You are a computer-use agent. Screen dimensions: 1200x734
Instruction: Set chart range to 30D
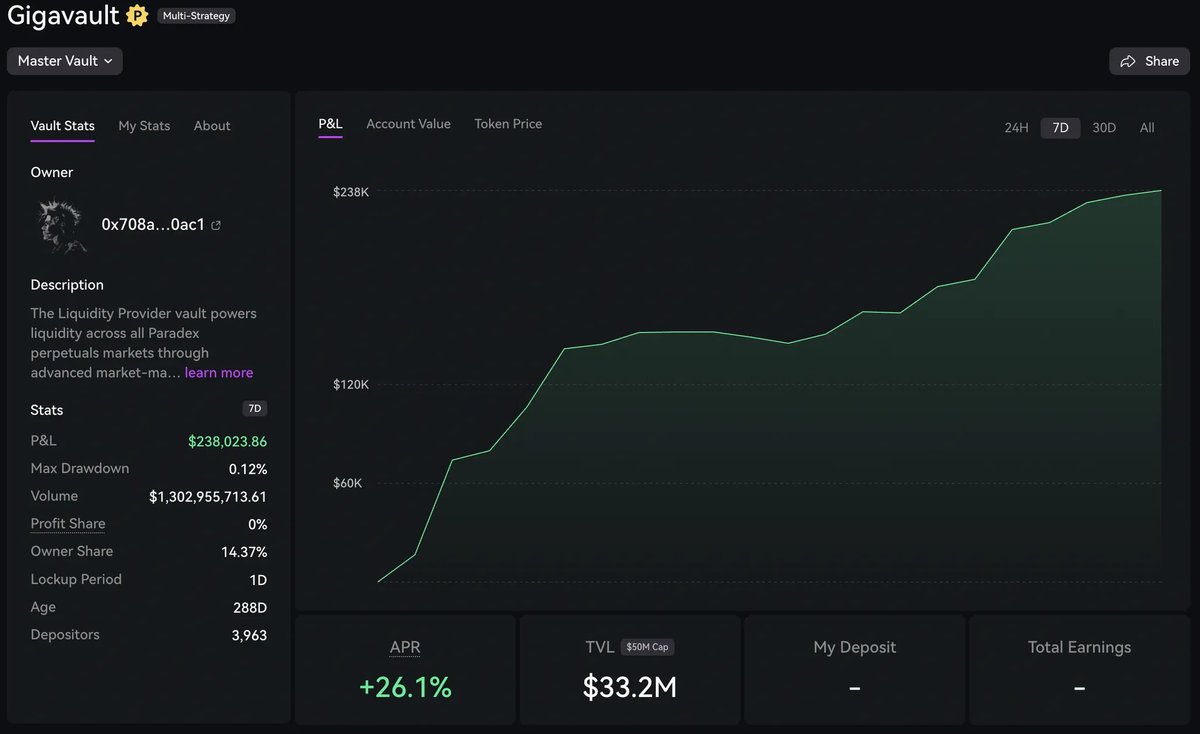[x=1104, y=128]
